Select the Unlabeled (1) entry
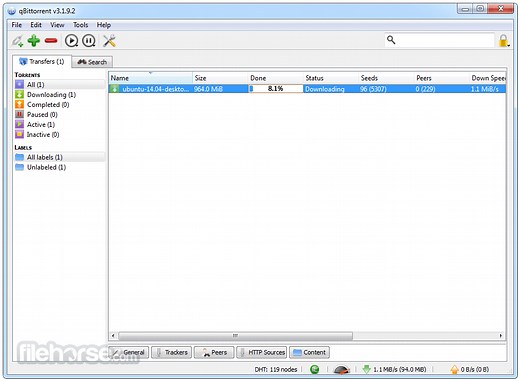The image size is (520, 381). click(60, 167)
